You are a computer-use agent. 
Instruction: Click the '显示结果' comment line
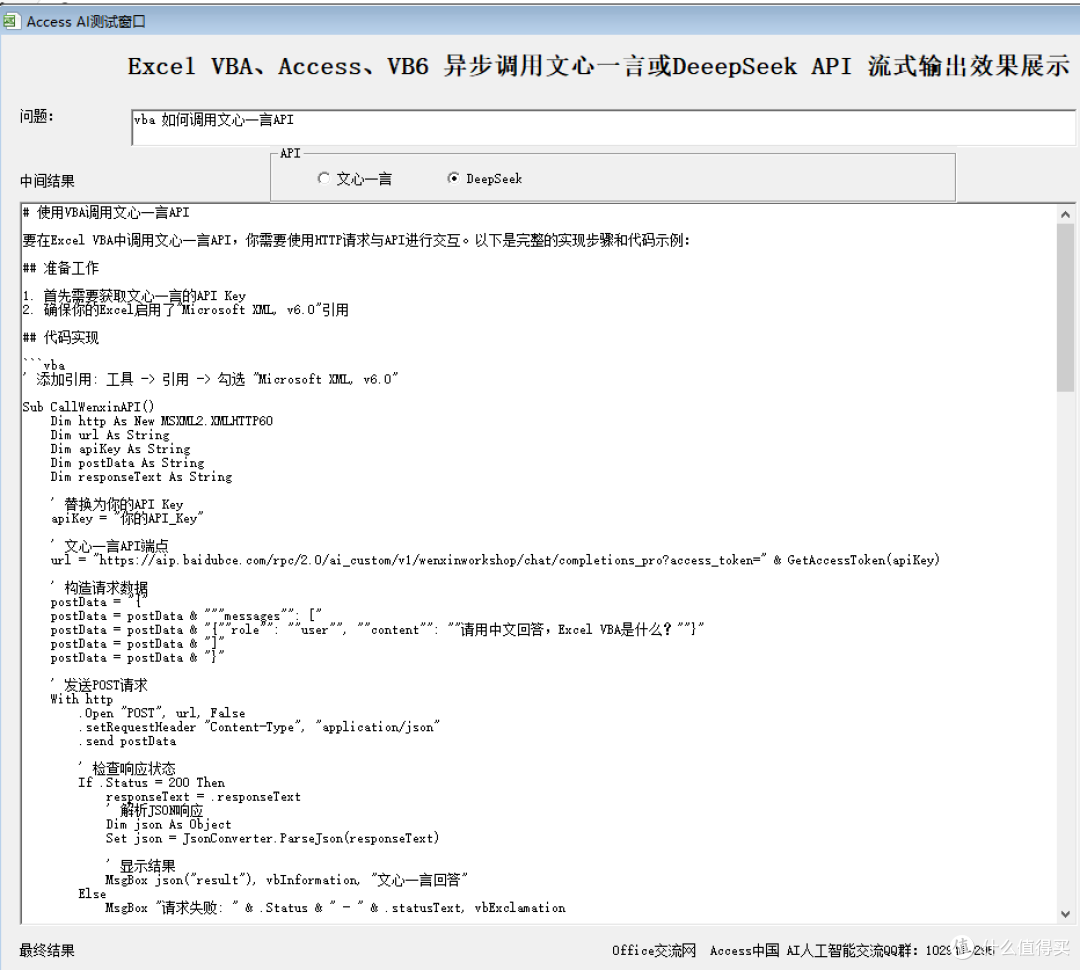pyautogui.click(x=141, y=866)
